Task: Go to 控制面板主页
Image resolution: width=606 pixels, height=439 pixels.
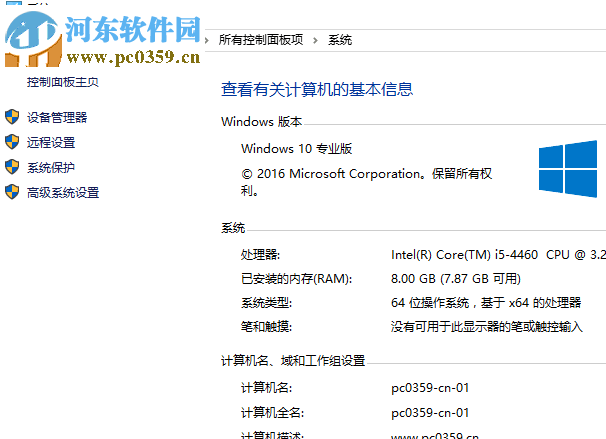Action: pyautogui.click(x=63, y=82)
